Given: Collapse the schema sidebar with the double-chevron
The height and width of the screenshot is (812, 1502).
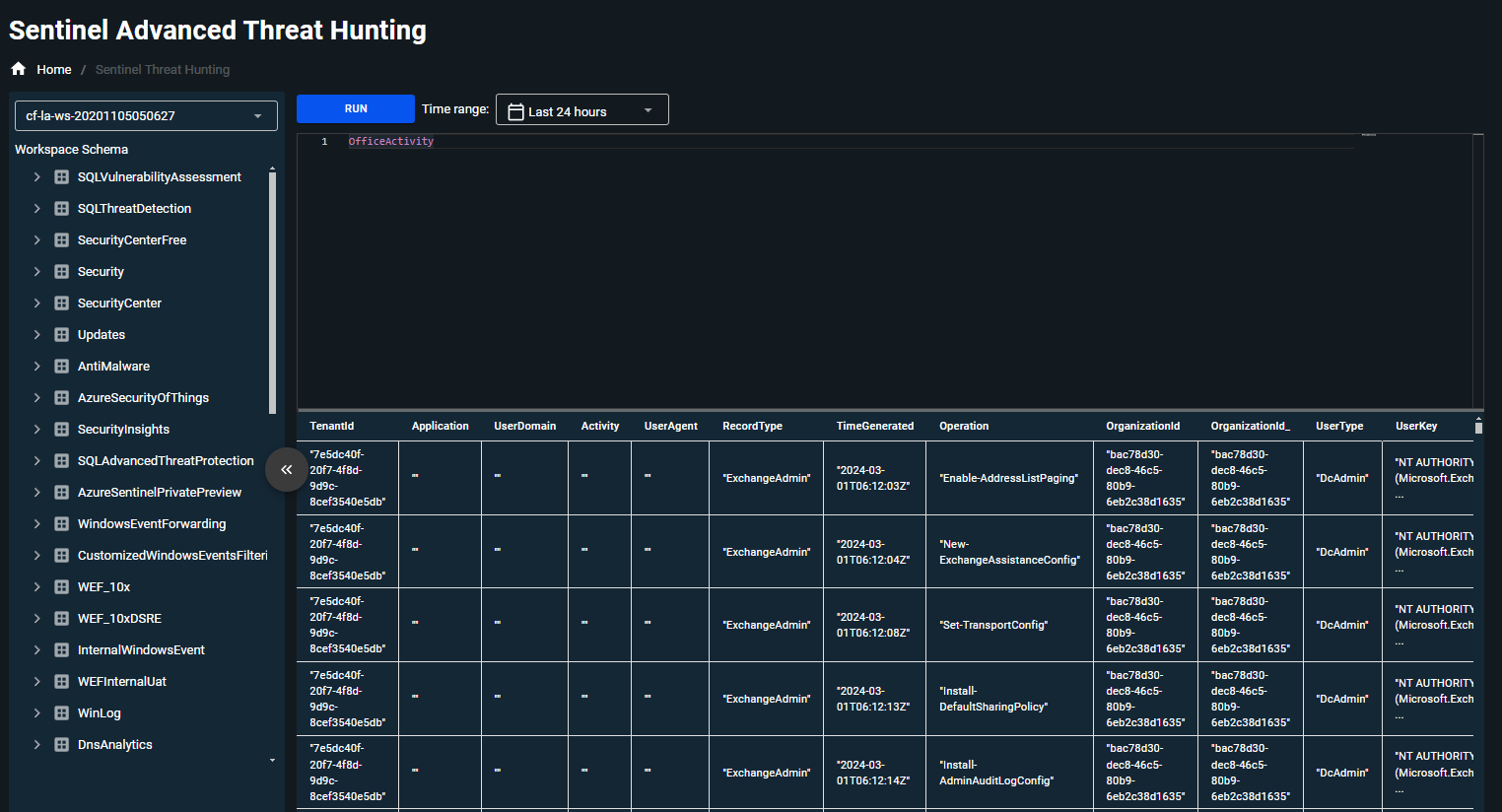Looking at the screenshot, I should 287,470.
